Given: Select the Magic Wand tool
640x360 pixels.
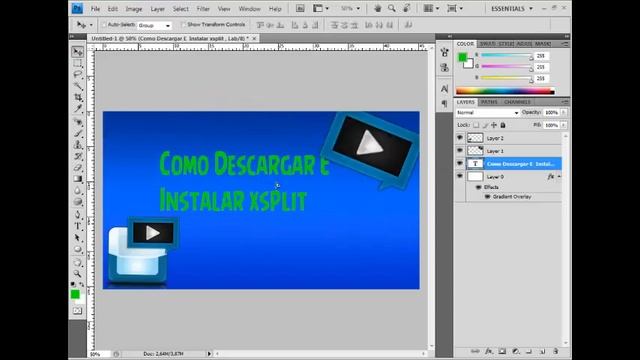Looking at the screenshot, I should click(78, 86).
